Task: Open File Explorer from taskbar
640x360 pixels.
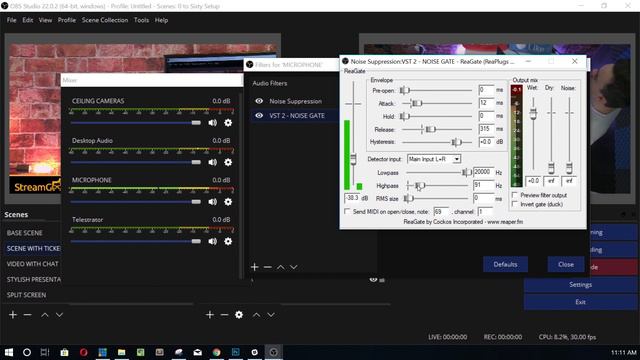Action: (x=122, y=352)
